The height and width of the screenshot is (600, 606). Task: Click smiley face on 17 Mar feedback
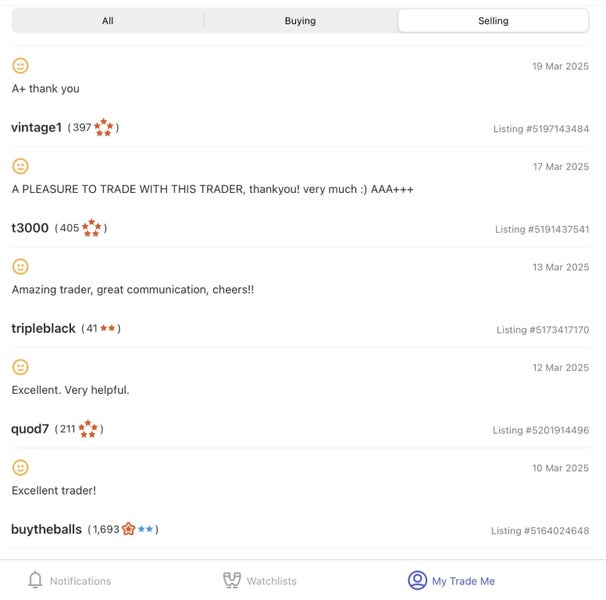pos(20,166)
